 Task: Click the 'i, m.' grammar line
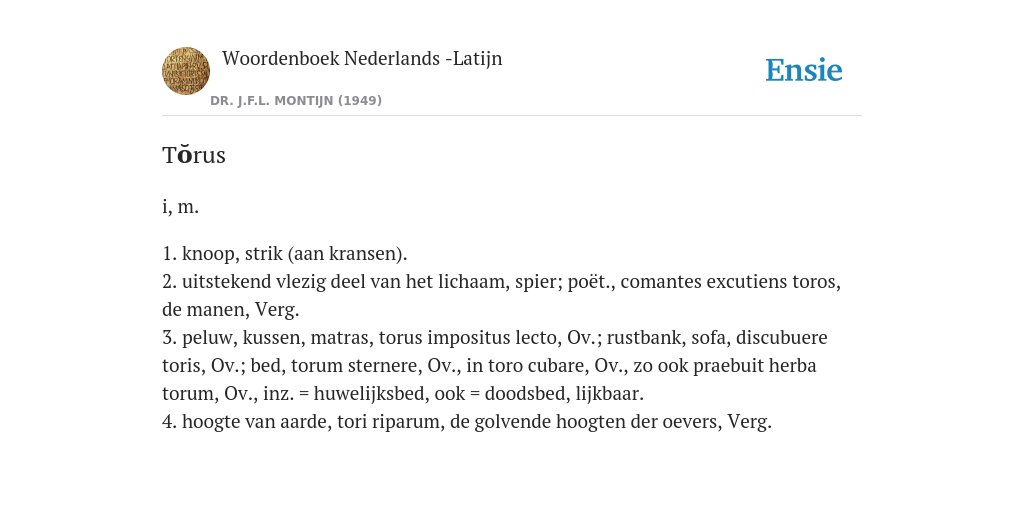tap(180, 206)
